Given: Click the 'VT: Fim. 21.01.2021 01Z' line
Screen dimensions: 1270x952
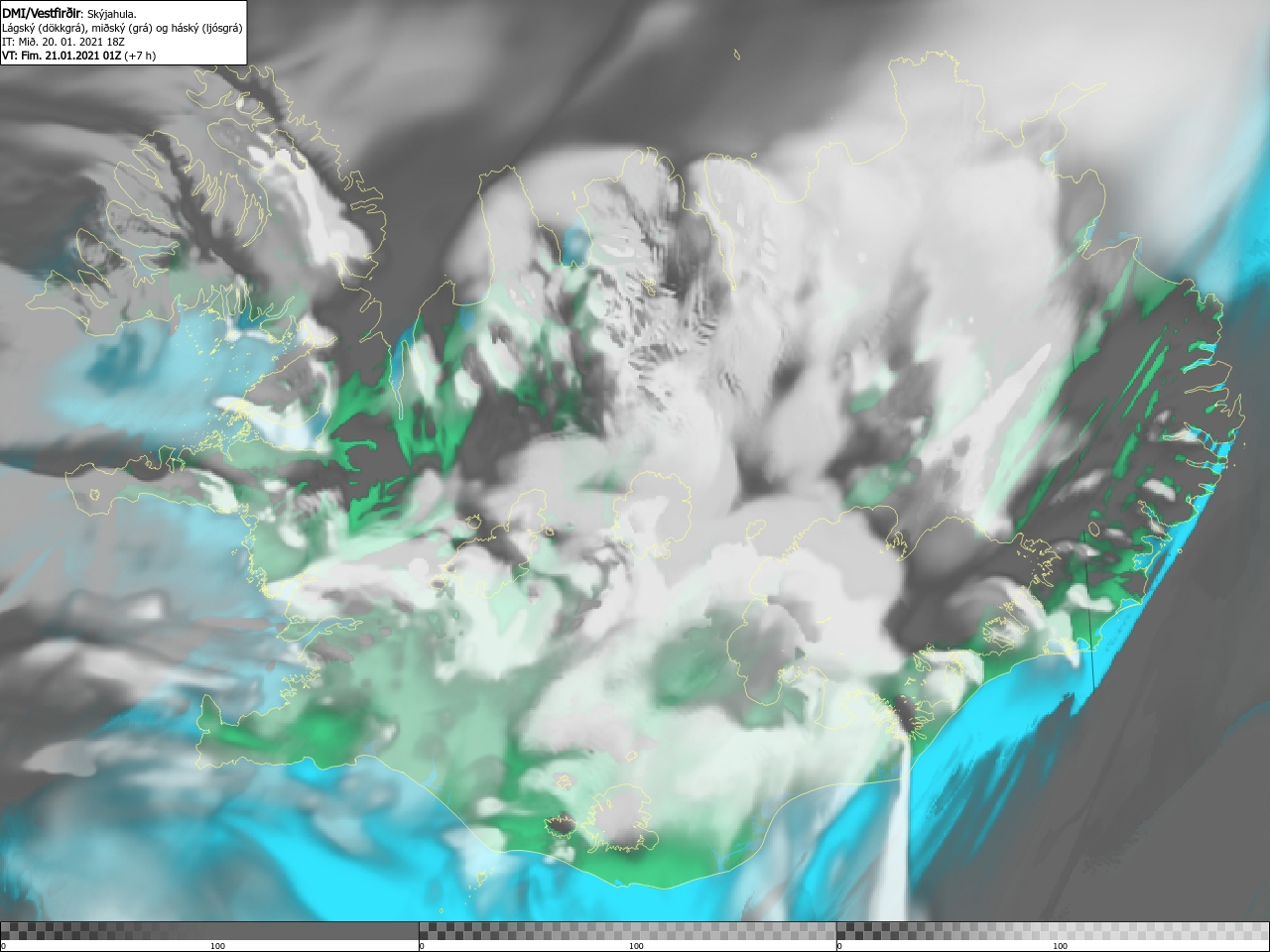Looking at the screenshot, I should point(78,56).
